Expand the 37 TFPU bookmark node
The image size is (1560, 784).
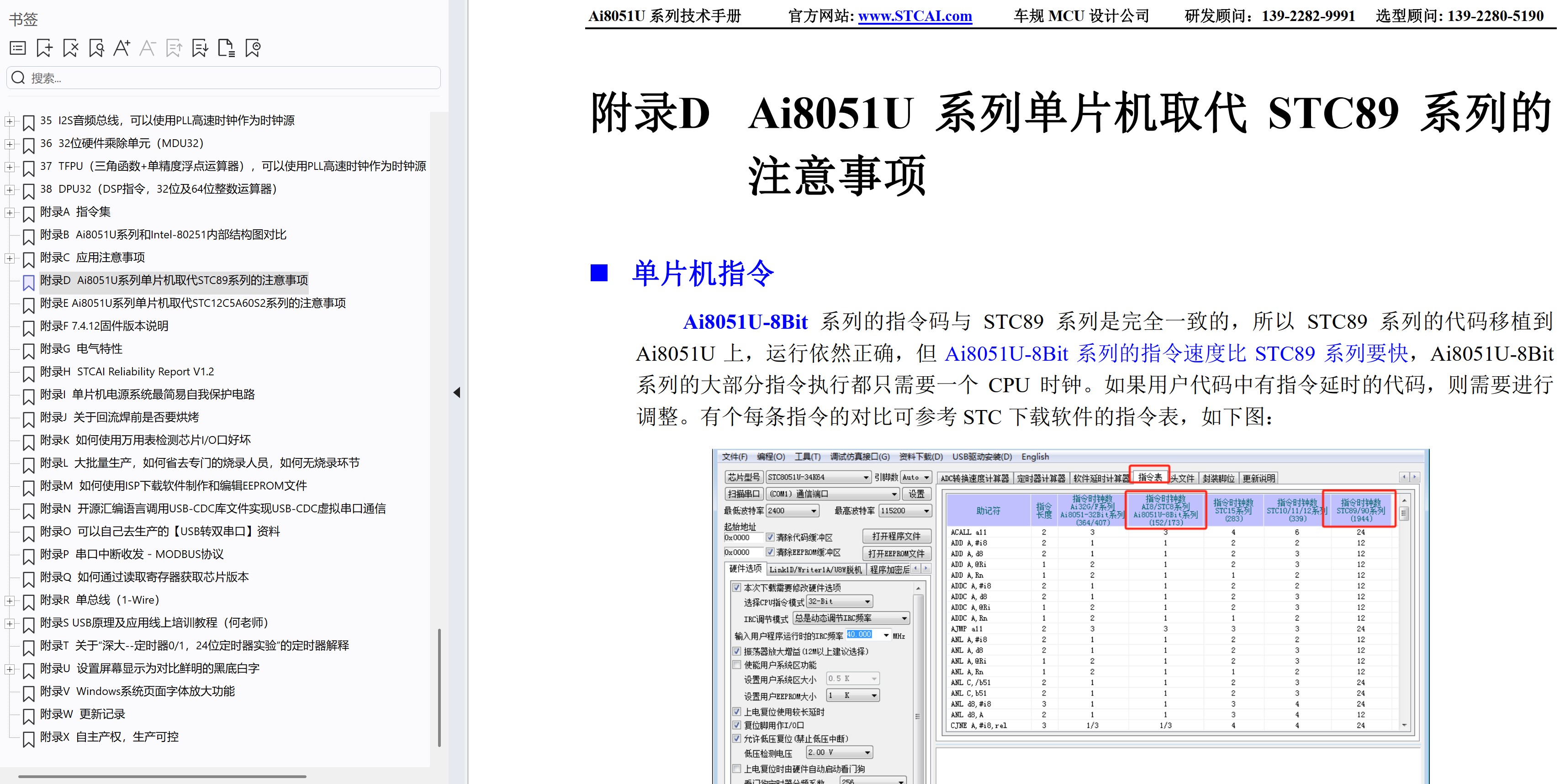pyautogui.click(x=10, y=167)
